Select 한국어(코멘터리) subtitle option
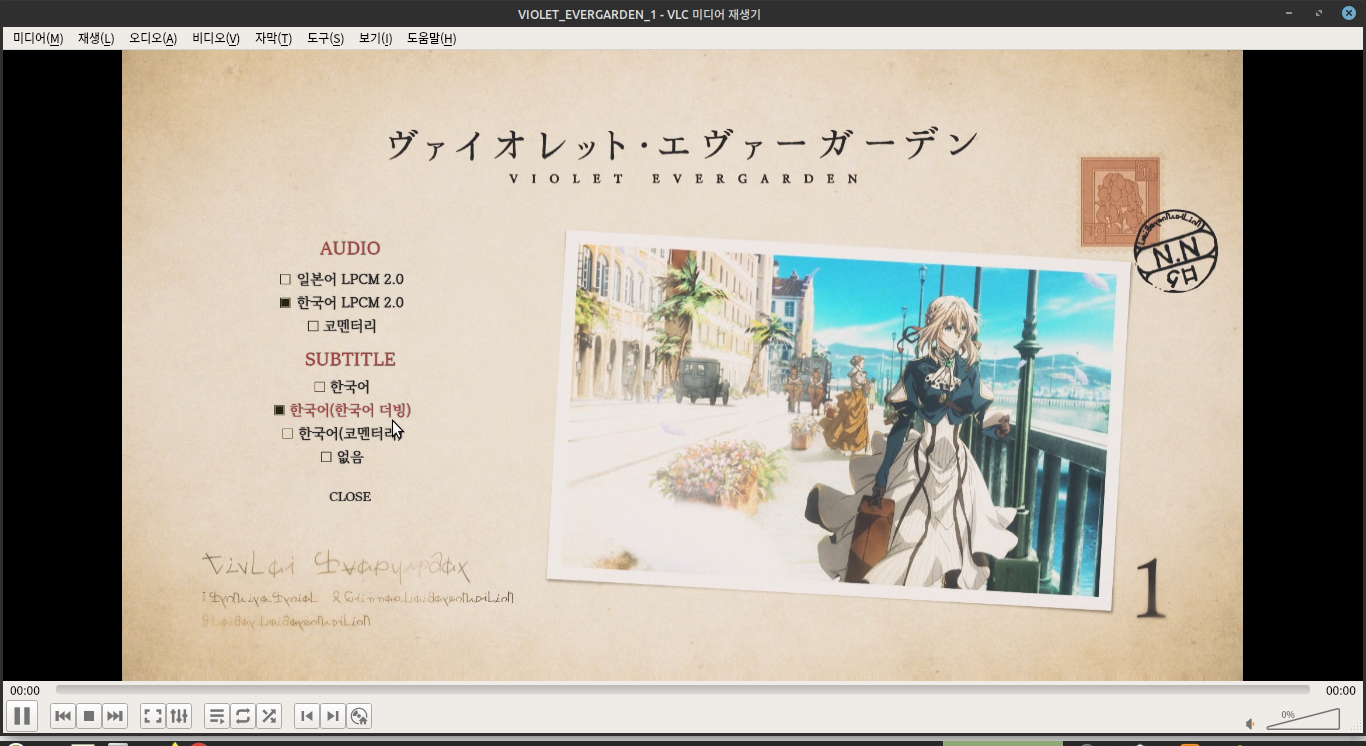 pos(342,433)
